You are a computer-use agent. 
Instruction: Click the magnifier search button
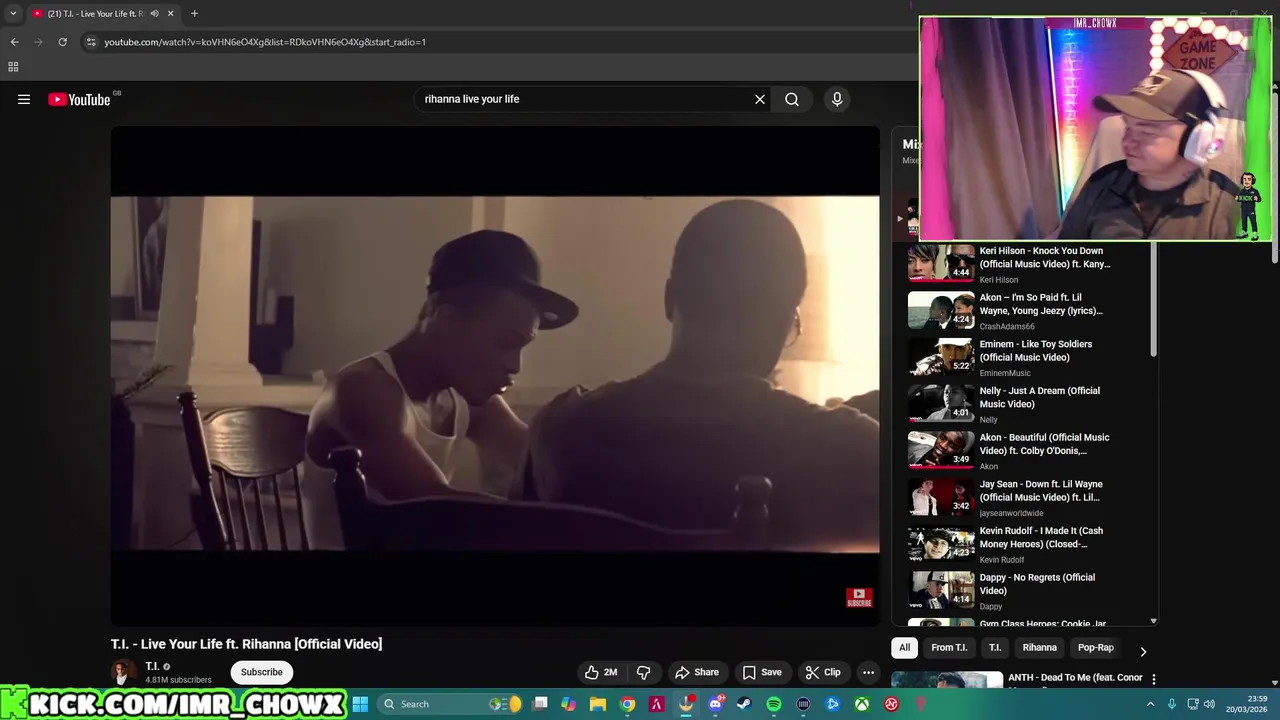[792, 99]
